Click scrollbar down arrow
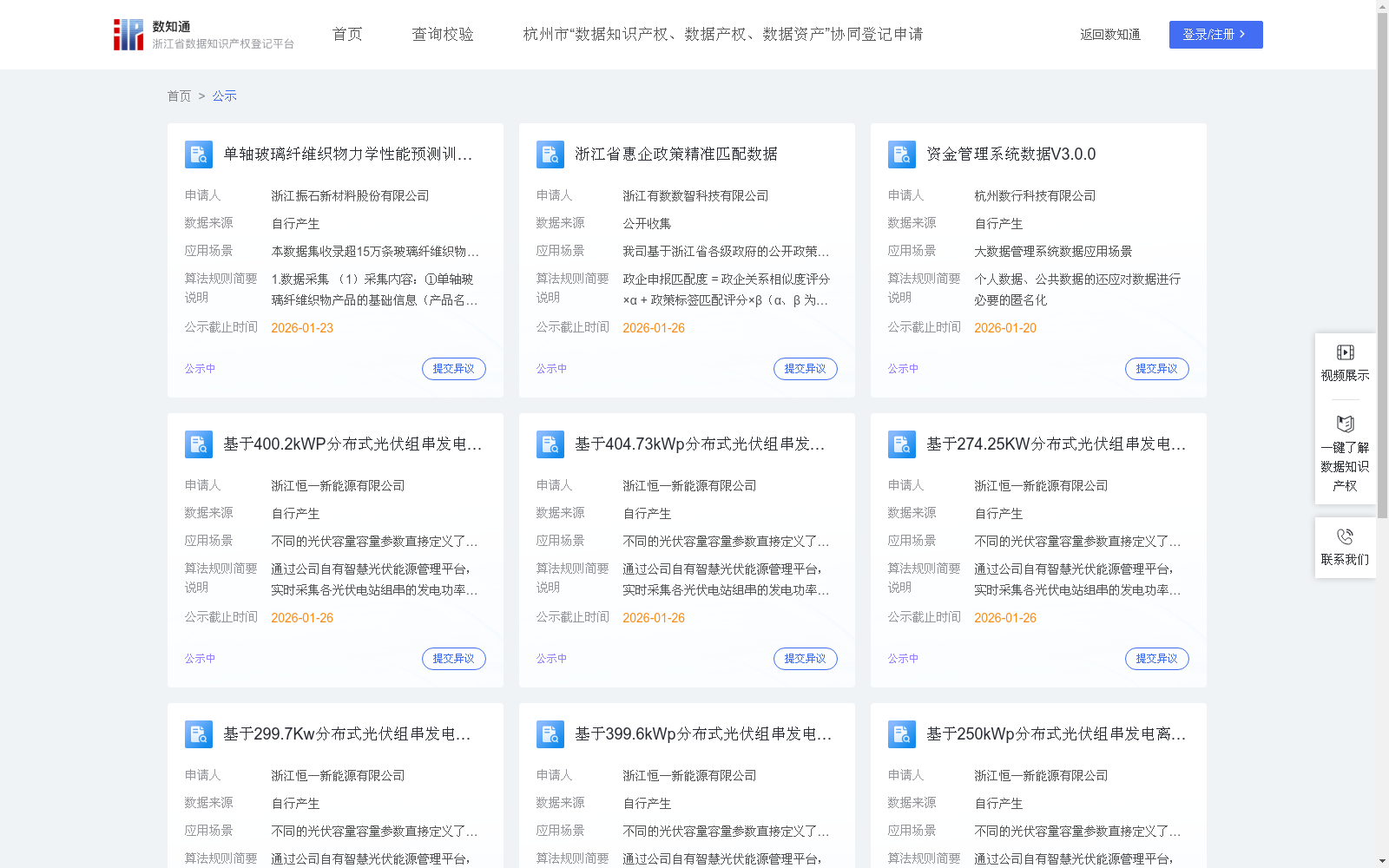 (x=1382, y=861)
